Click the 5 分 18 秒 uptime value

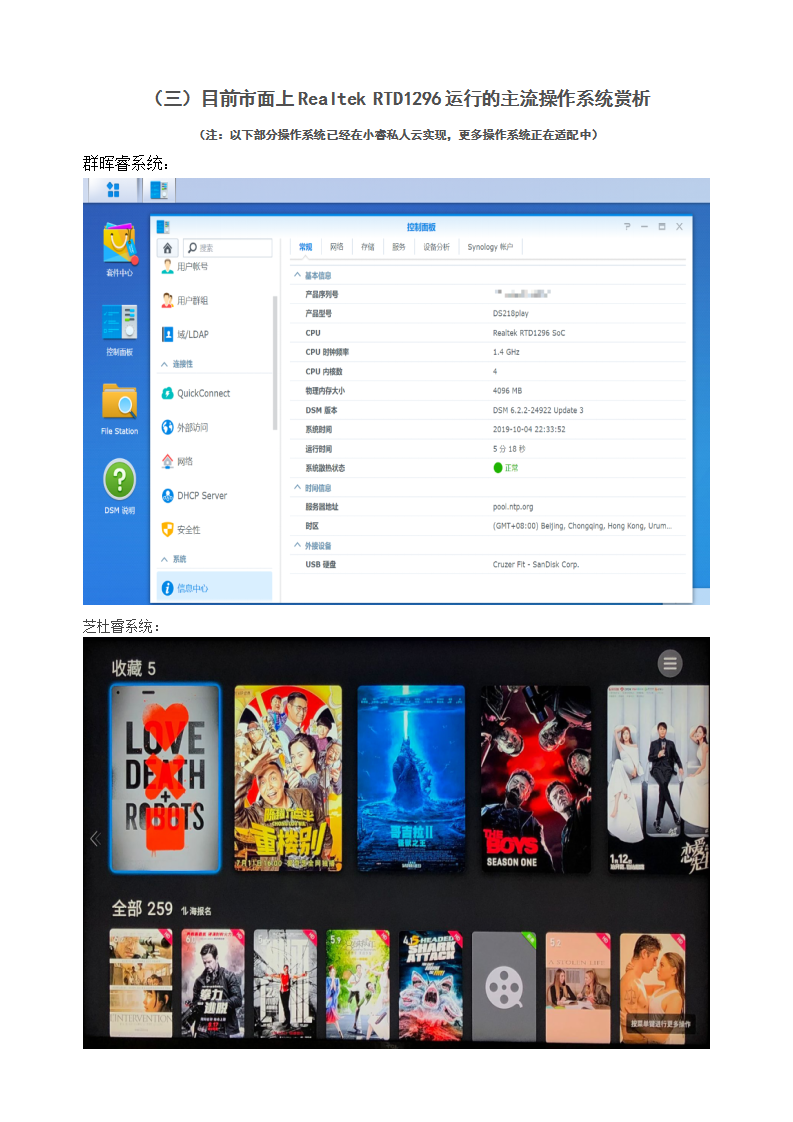coord(509,449)
